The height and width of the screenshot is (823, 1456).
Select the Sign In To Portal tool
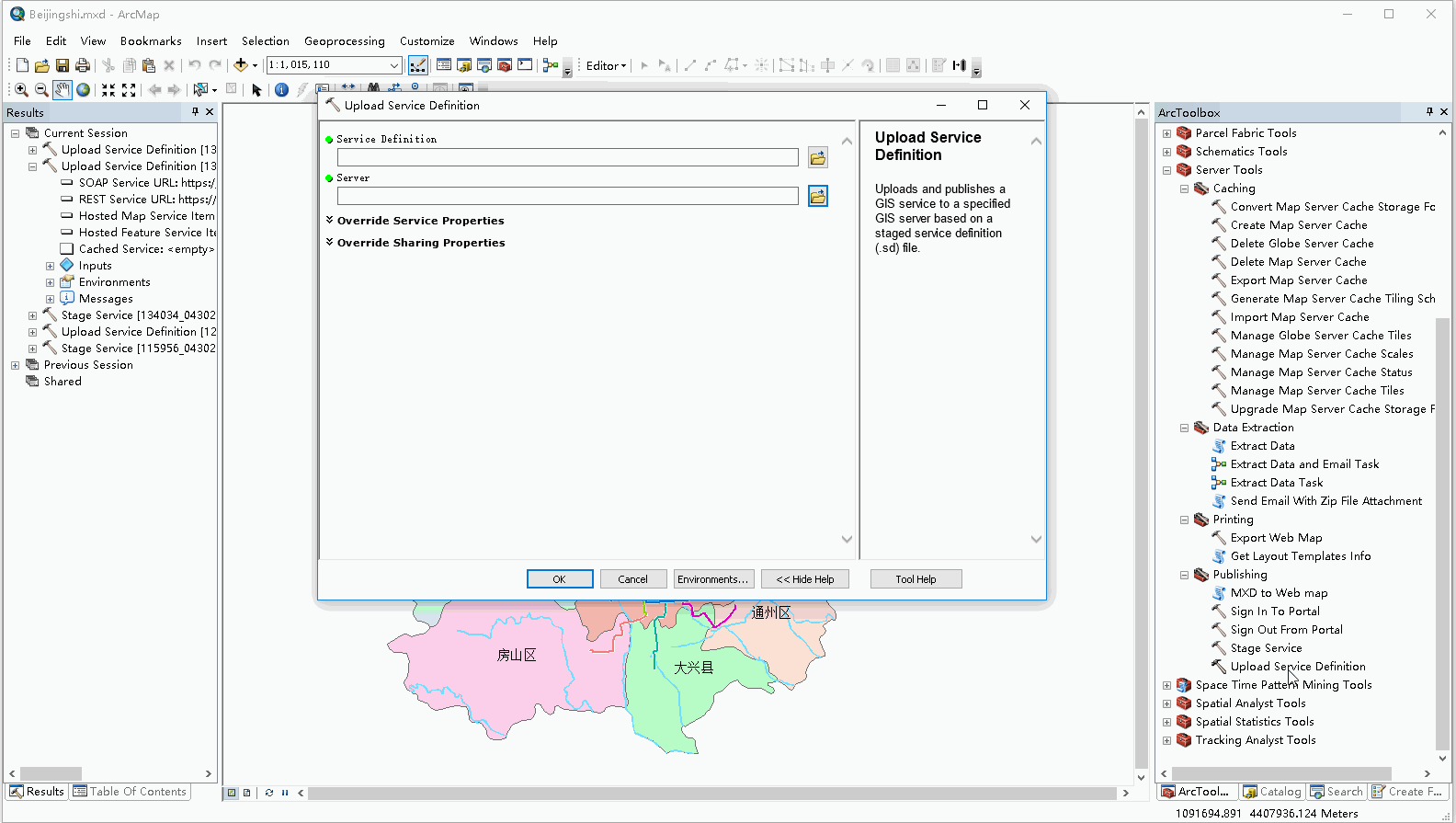(x=1275, y=612)
